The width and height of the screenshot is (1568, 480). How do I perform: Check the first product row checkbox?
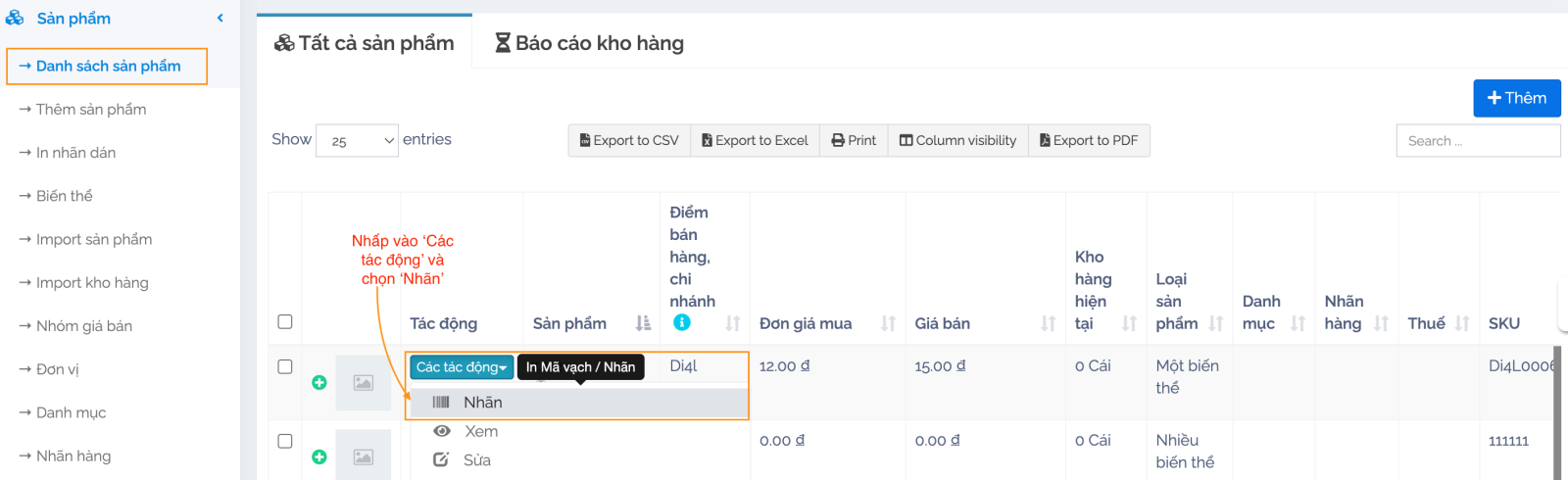285,366
